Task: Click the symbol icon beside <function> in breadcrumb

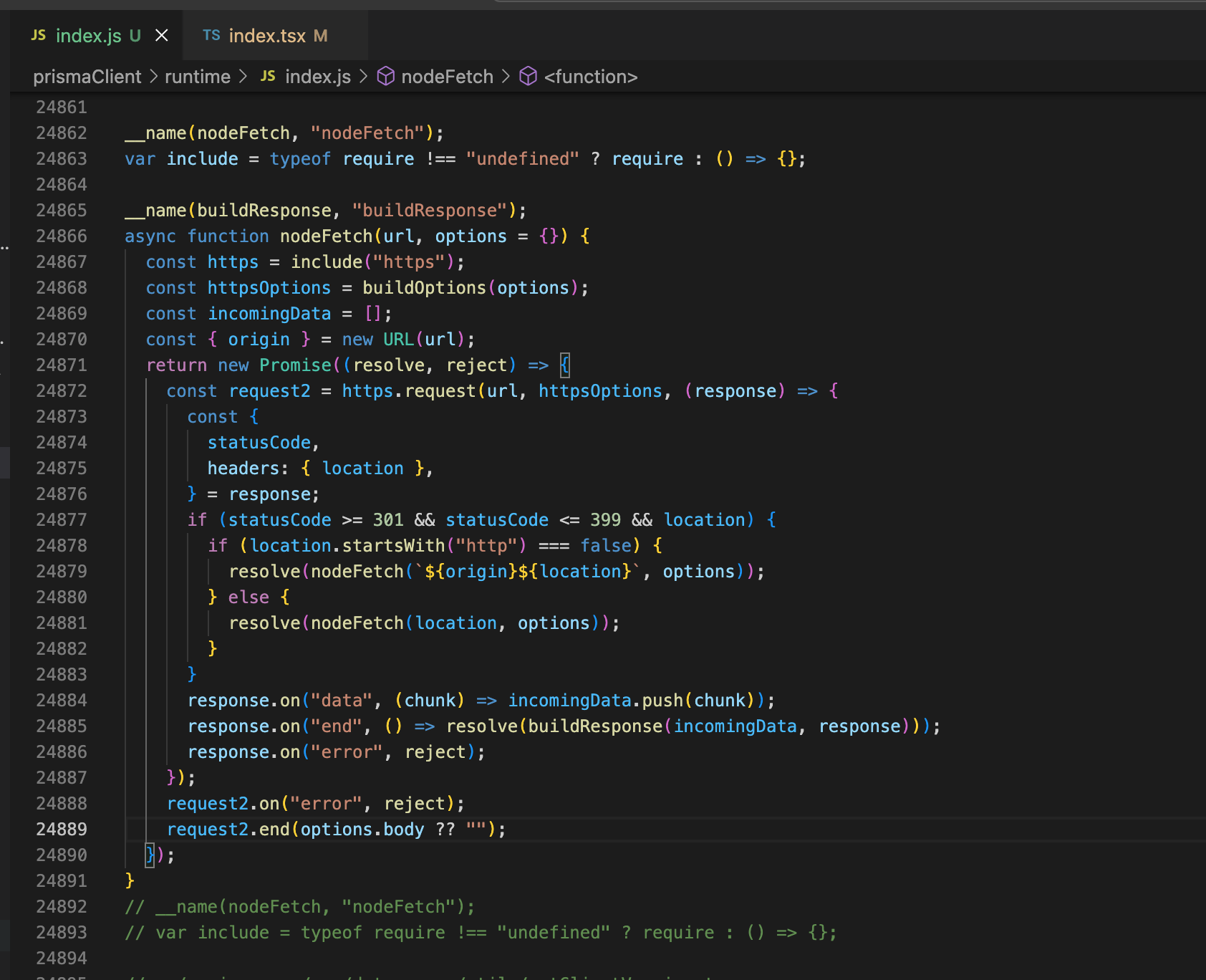Action: [x=528, y=76]
